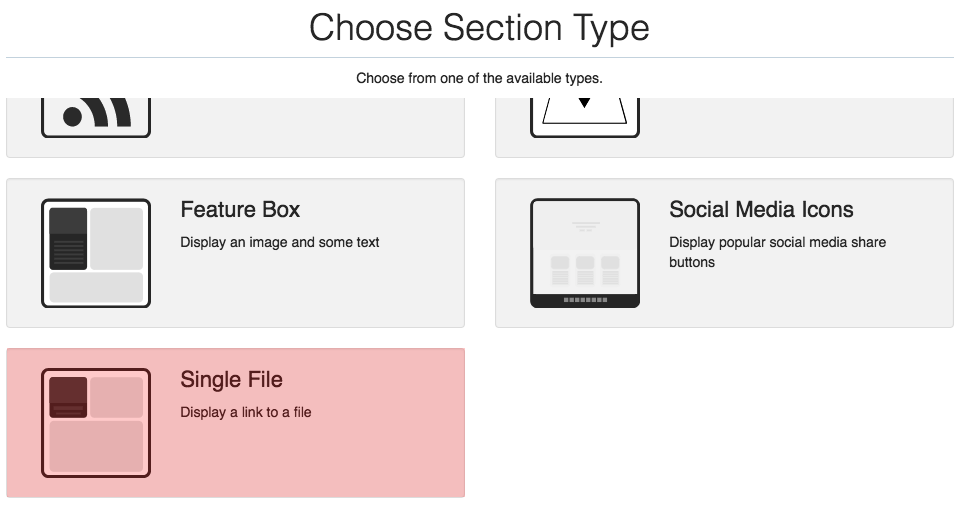Click "Display an image and some text" description
This screenshot has height=521, width=962.
(280, 242)
